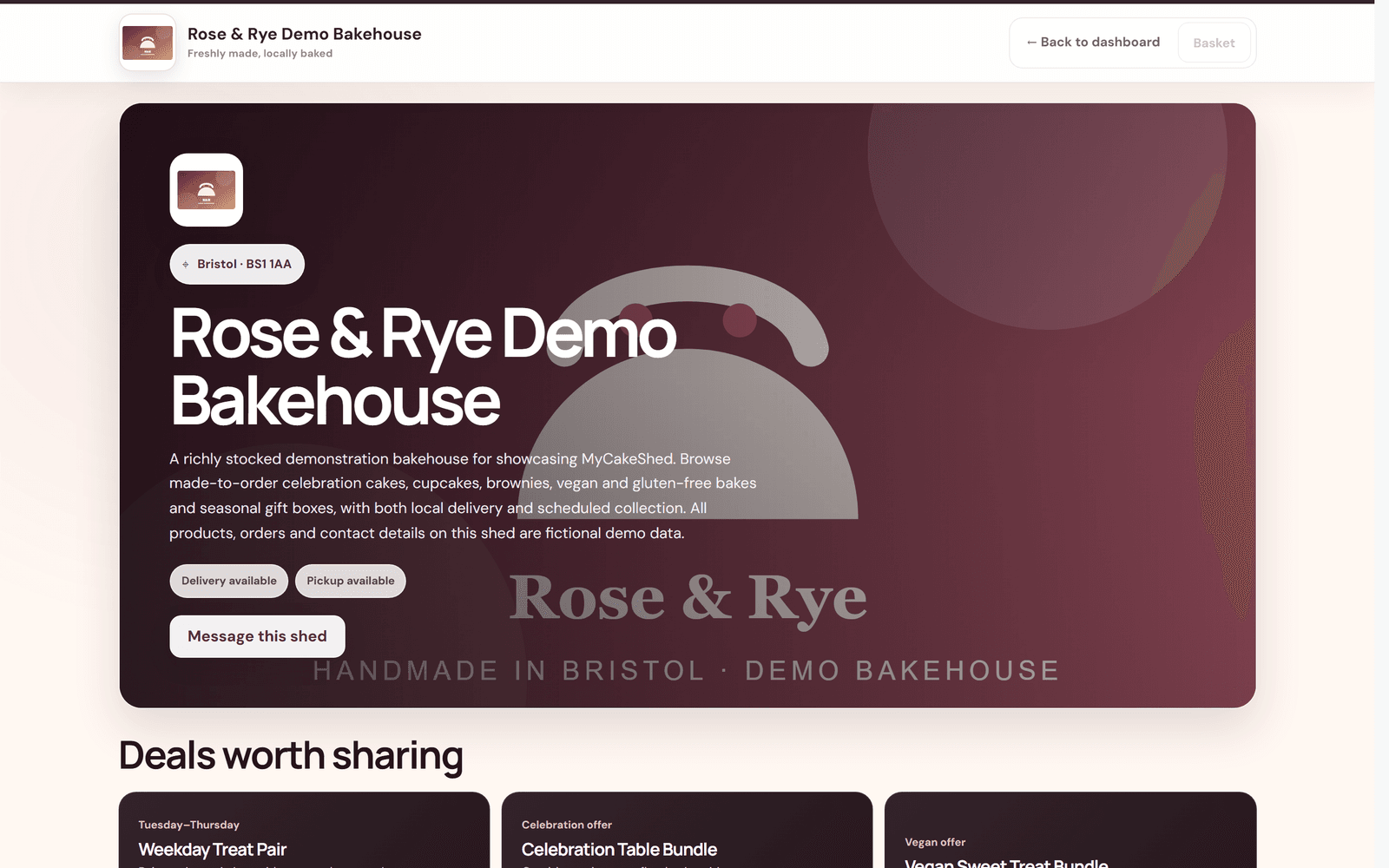Click the Freshly made, locally baked tagline
This screenshot has height=868, width=1389.
pyautogui.click(x=260, y=54)
